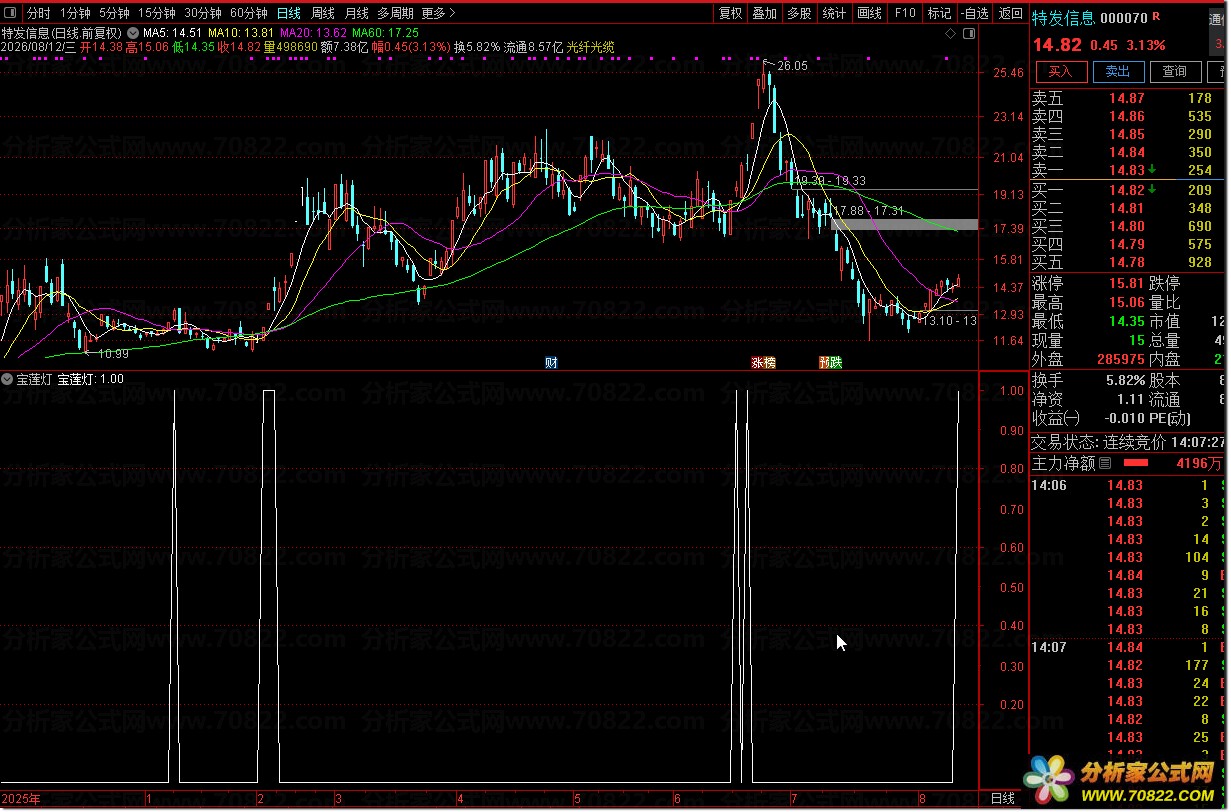This screenshot has height=812, width=1231.
Task: Expand the 更多 period options
Action: point(438,13)
